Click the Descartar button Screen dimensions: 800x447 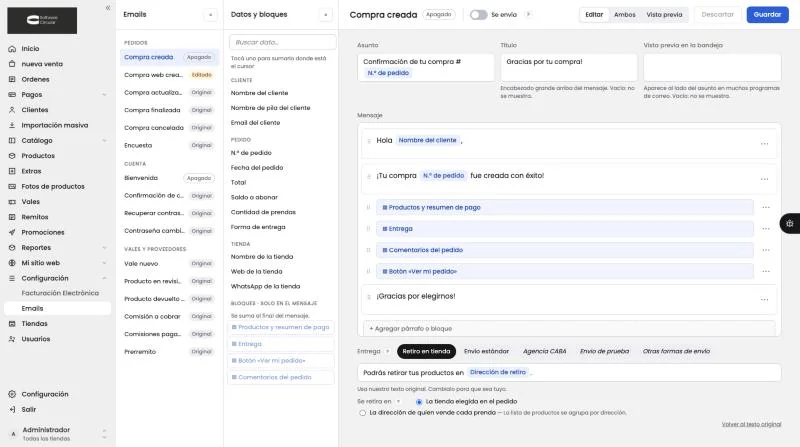tap(717, 15)
